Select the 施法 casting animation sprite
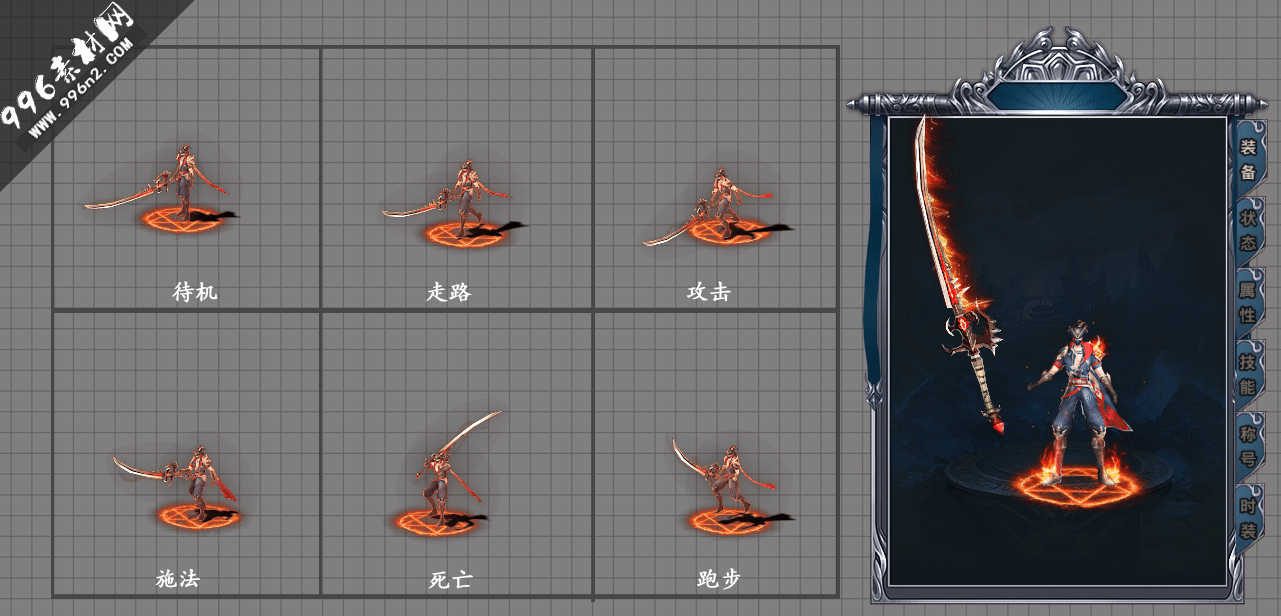The width and height of the screenshot is (1281, 616). pos(180,486)
